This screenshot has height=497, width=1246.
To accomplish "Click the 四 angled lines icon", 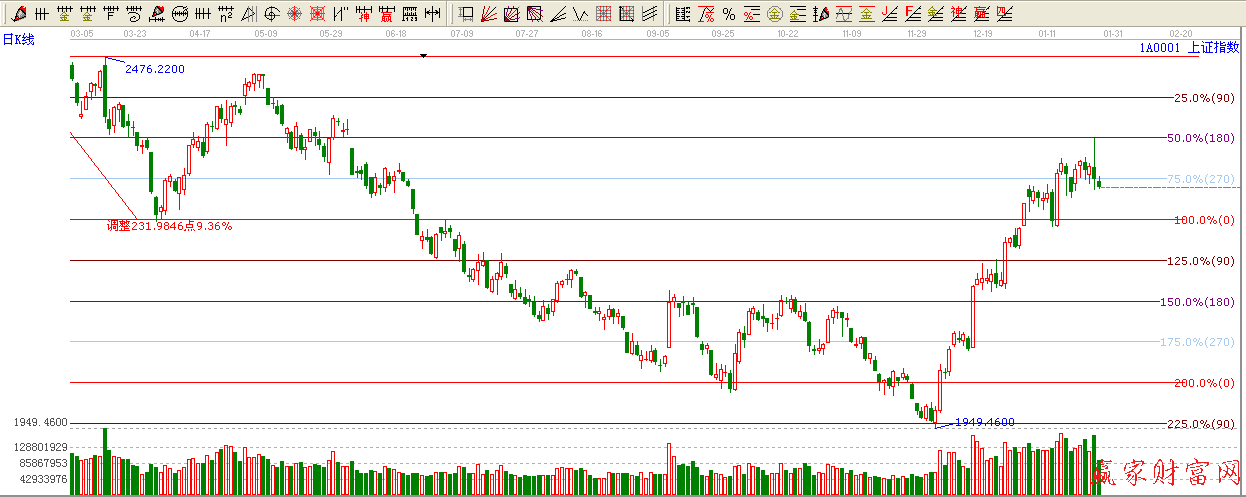I will tap(1004, 14).
